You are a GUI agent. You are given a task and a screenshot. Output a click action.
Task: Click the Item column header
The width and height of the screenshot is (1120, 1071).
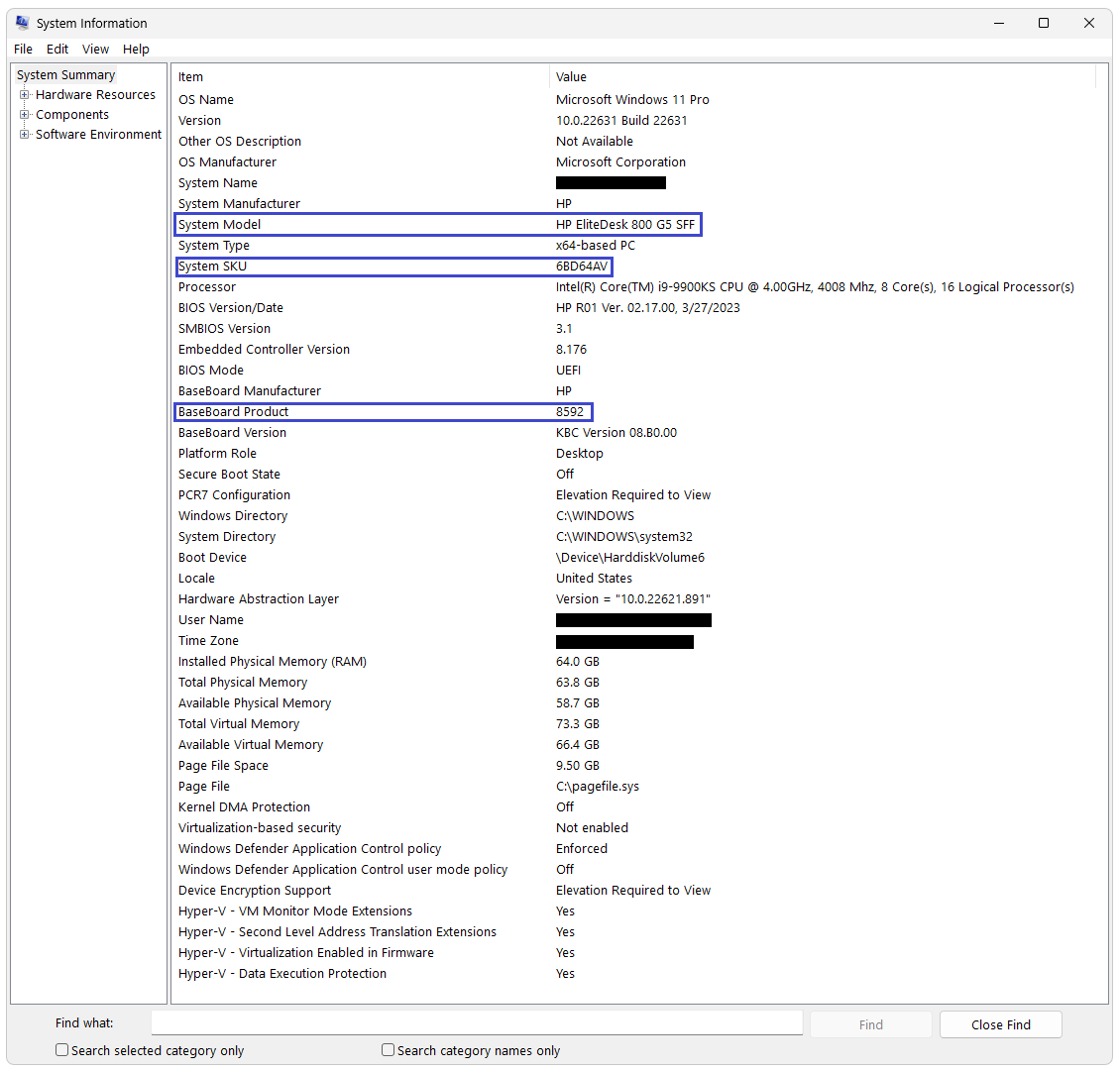[360, 76]
